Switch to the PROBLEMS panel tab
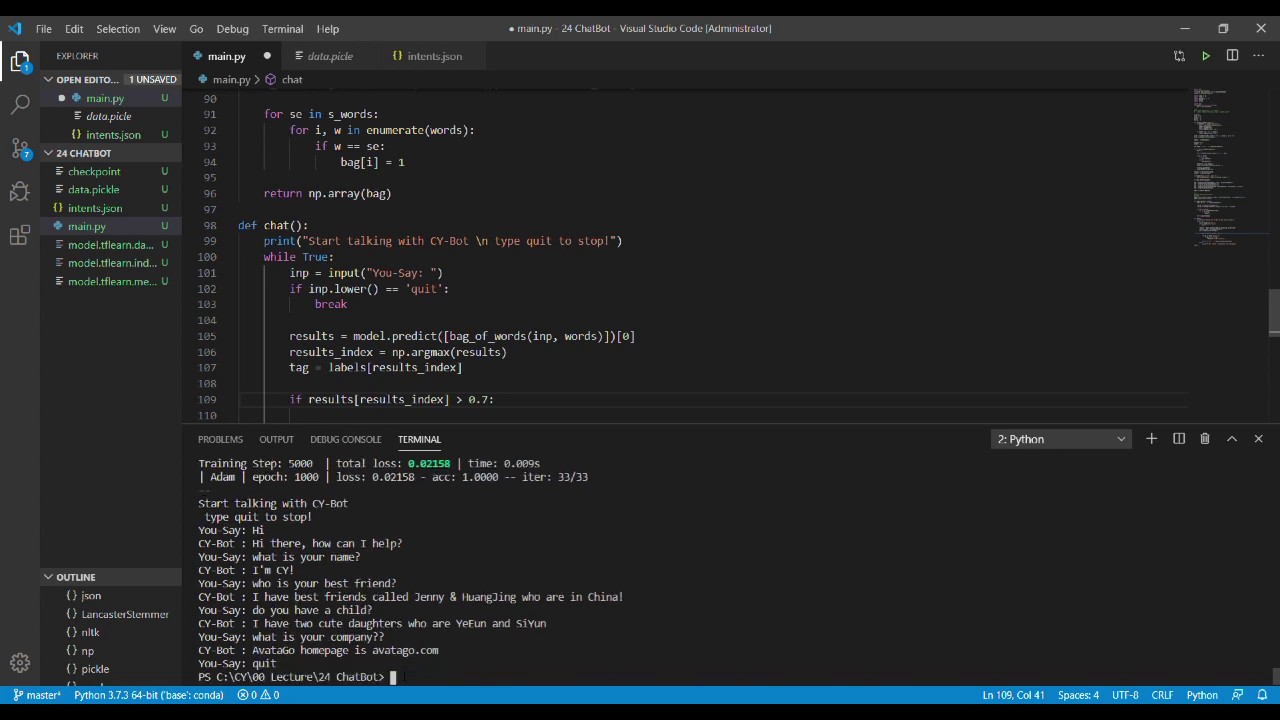Viewport: 1280px width, 720px height. pos(220,439)
